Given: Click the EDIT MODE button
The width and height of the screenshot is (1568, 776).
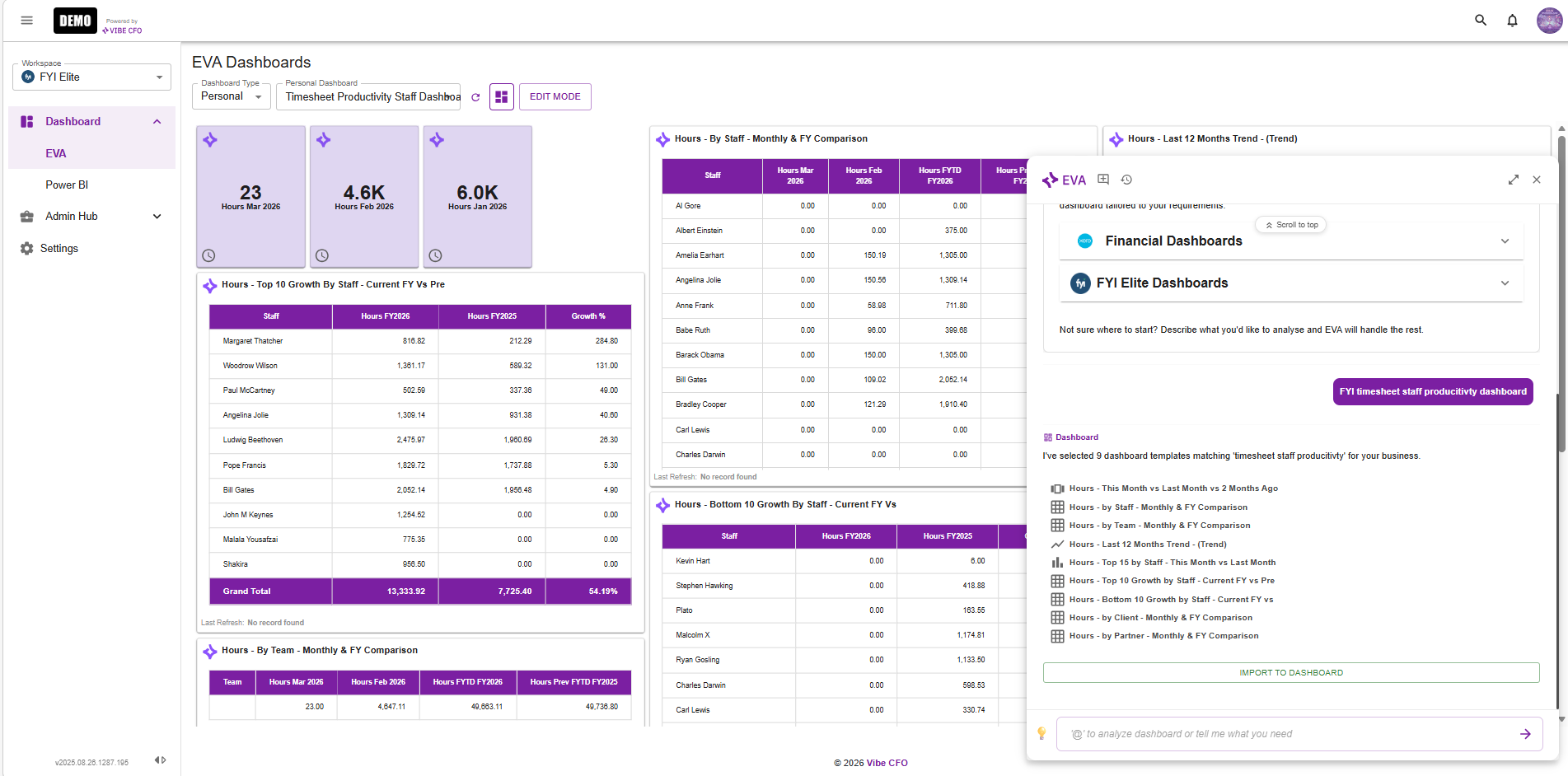Looking at the screenshot, I should pyautogui.click(x=555, y=96).
